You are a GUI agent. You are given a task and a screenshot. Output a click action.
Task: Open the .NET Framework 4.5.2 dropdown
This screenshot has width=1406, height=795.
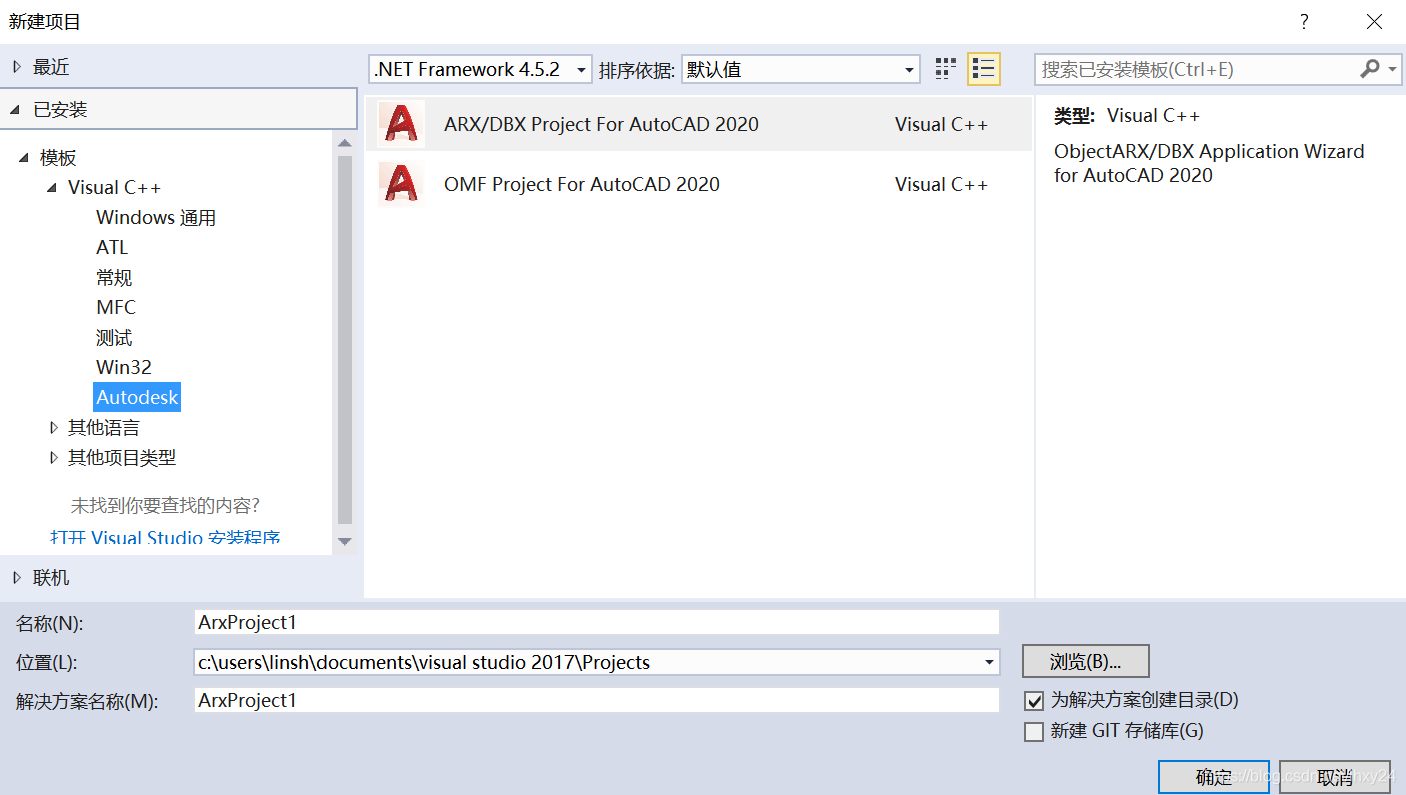pyautogui.click(x=480, y=69)
